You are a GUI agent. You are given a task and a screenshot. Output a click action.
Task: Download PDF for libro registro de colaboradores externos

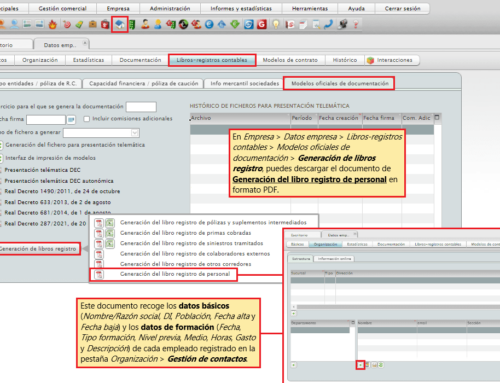click(x=99, y=254)
